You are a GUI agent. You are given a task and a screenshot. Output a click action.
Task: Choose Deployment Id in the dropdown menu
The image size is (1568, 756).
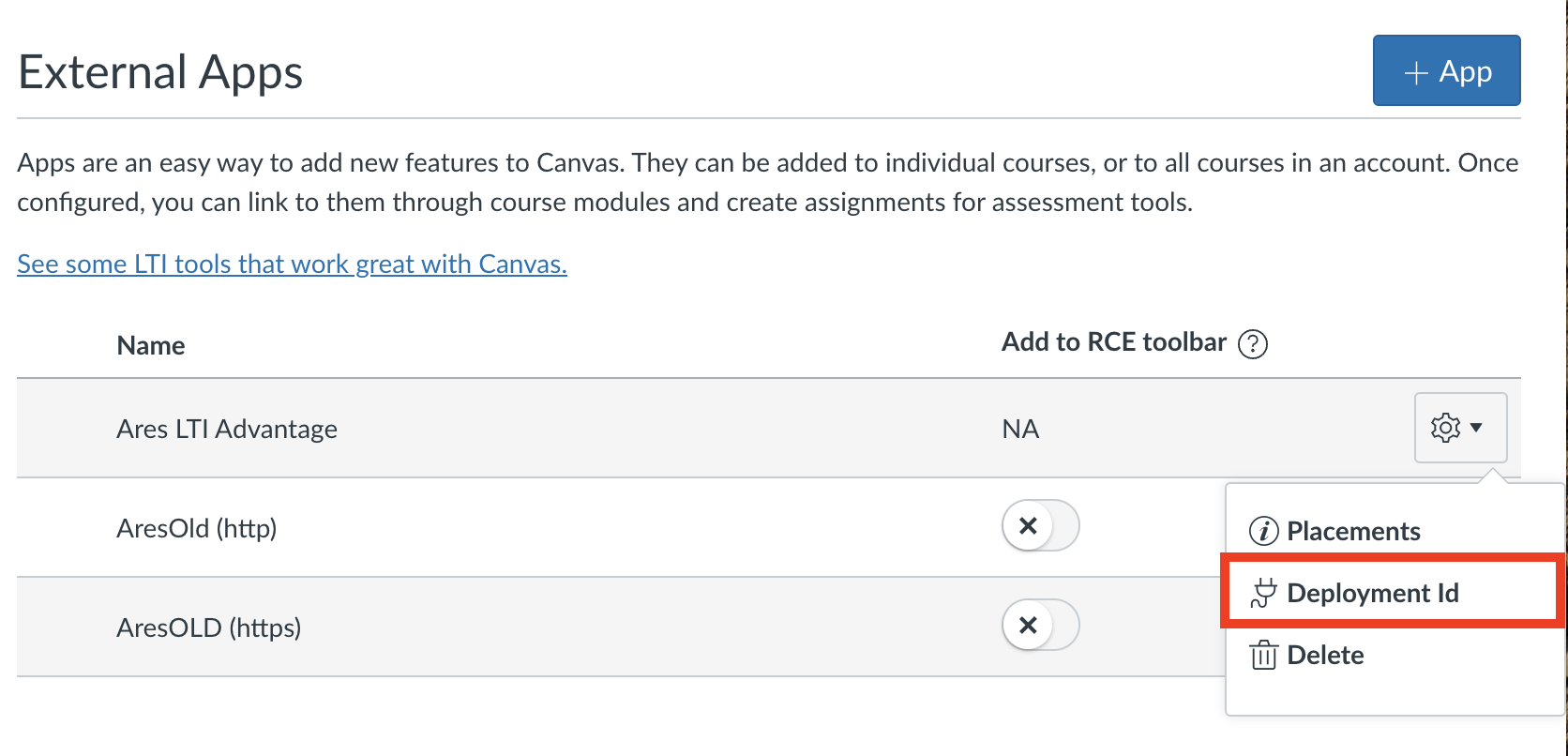coord(1373,593)
